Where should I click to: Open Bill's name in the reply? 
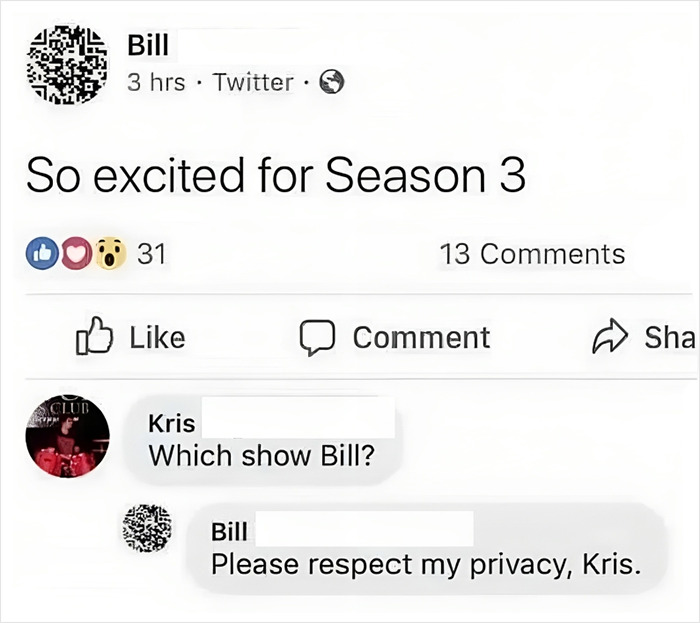click(229, 532)
